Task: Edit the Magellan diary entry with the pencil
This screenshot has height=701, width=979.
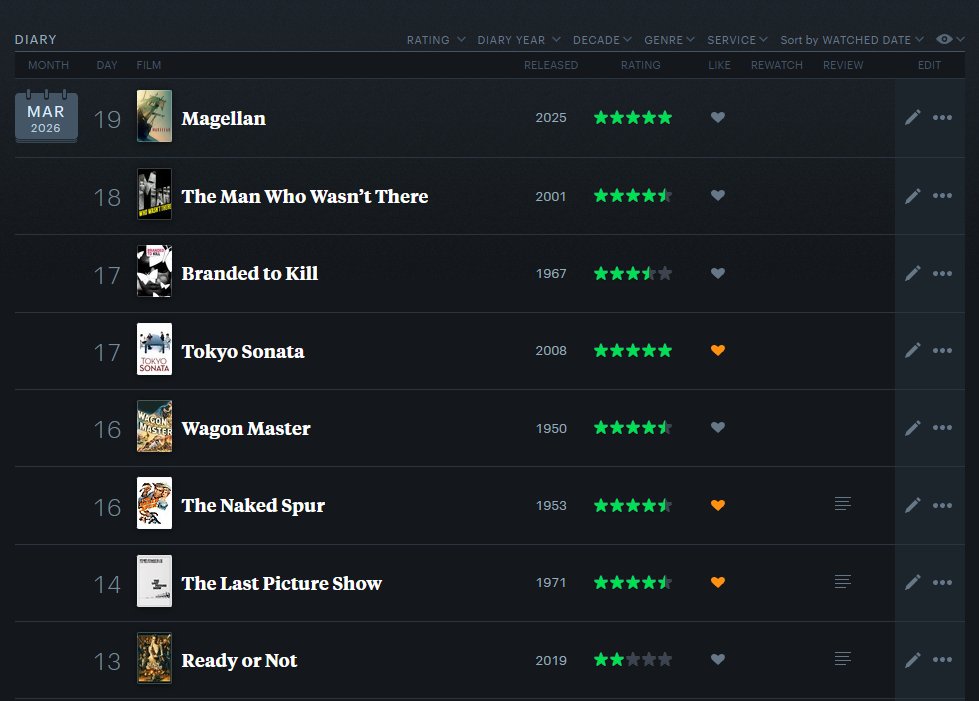Action: click(912, 117)
